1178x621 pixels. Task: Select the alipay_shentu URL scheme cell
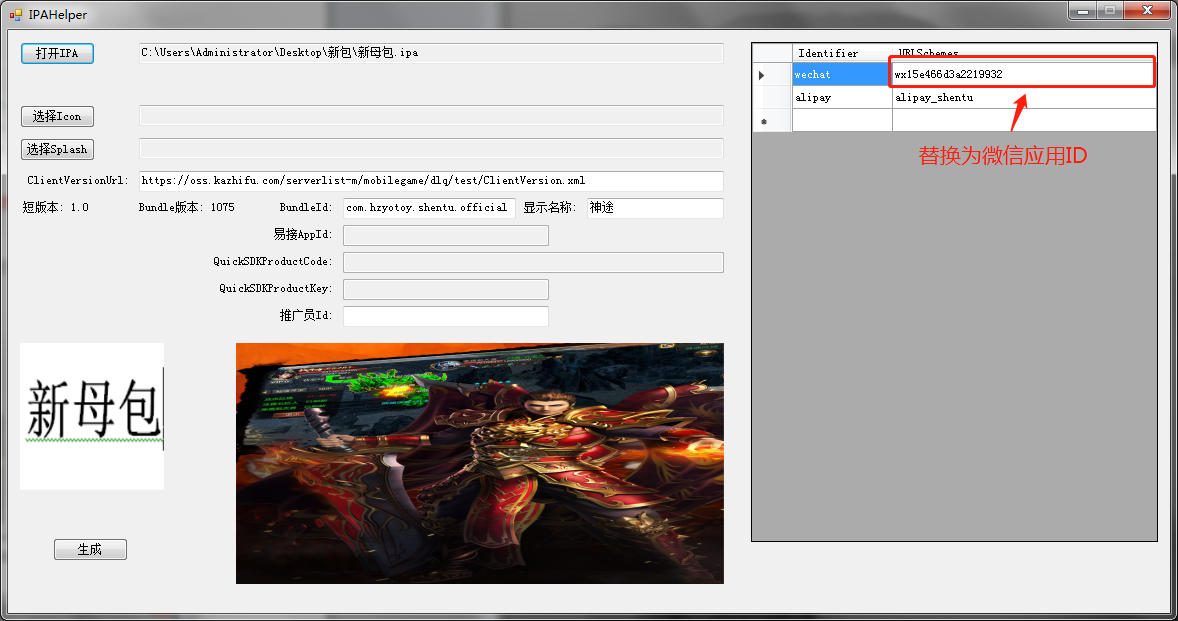pos(1024,98)
